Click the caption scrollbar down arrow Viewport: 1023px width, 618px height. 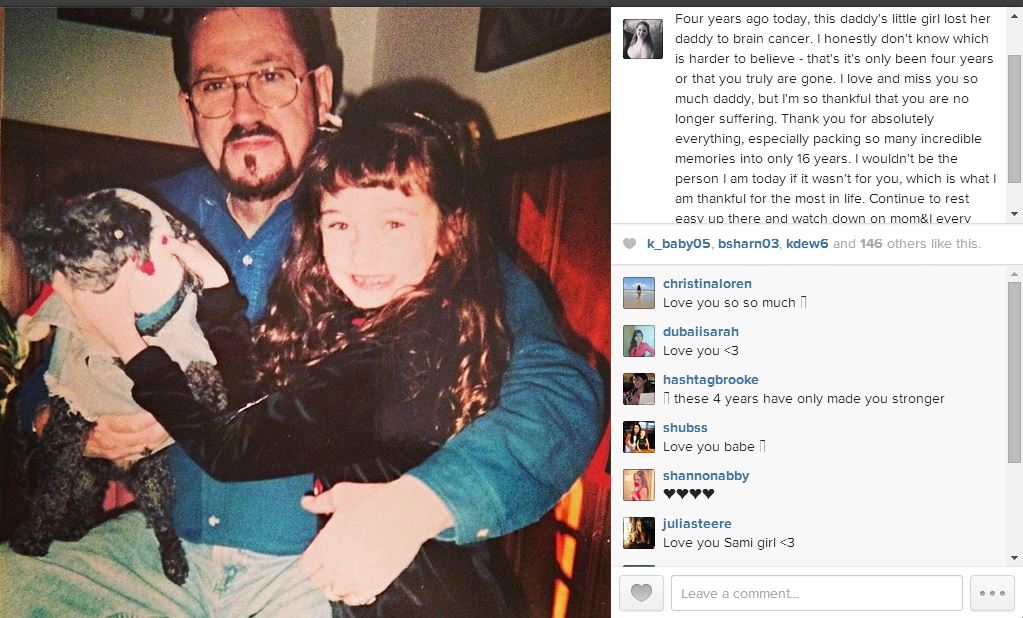click(x=1014, y=213)
